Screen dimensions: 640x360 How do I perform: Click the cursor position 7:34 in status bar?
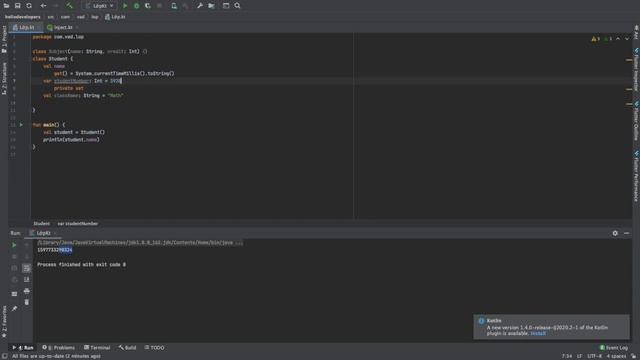click(567, 356)
